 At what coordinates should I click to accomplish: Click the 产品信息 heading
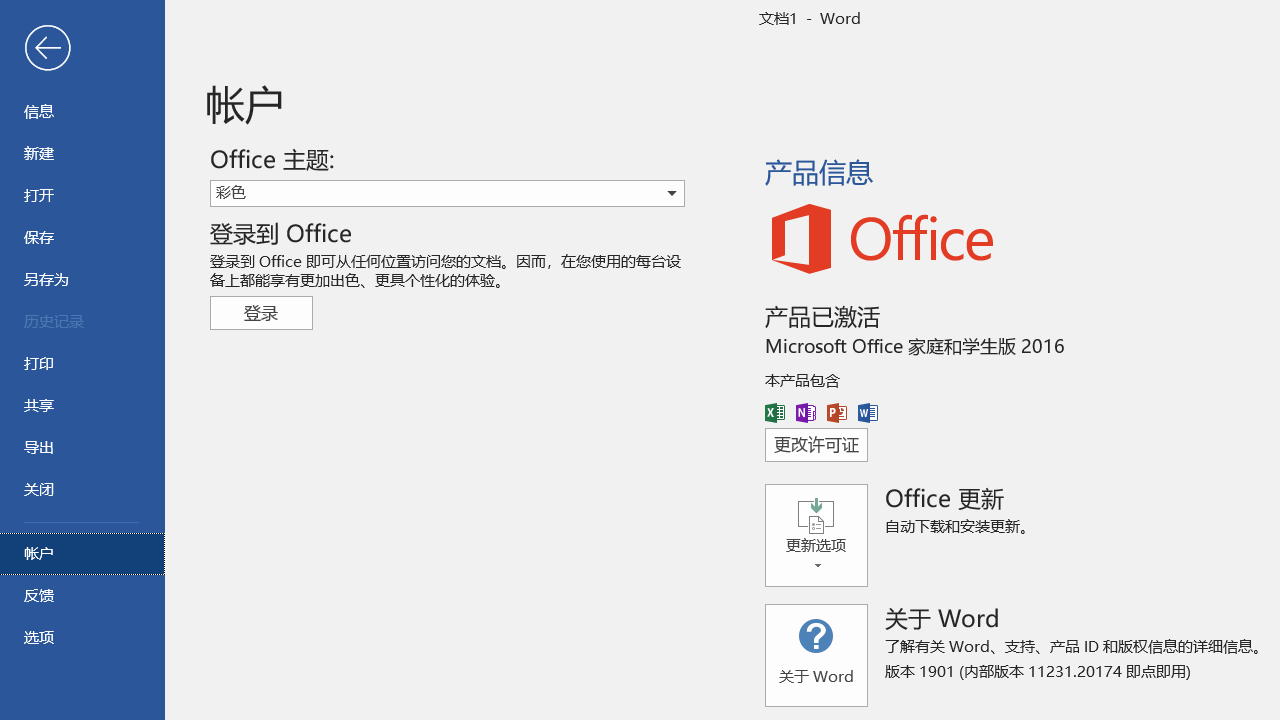pyautogui.click(x=819, y=173)
